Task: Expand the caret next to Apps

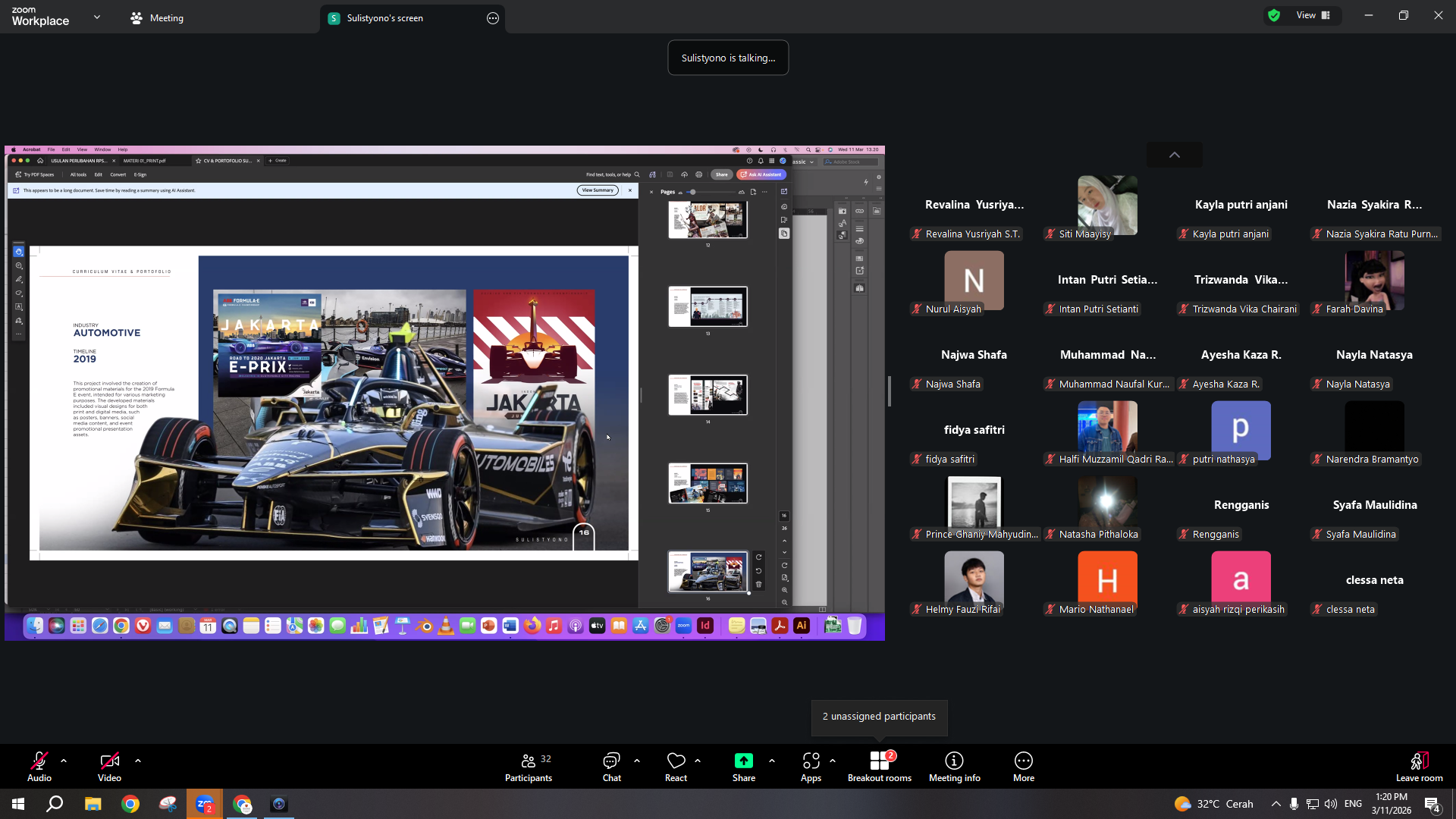Action: click(x=833, y=761)
